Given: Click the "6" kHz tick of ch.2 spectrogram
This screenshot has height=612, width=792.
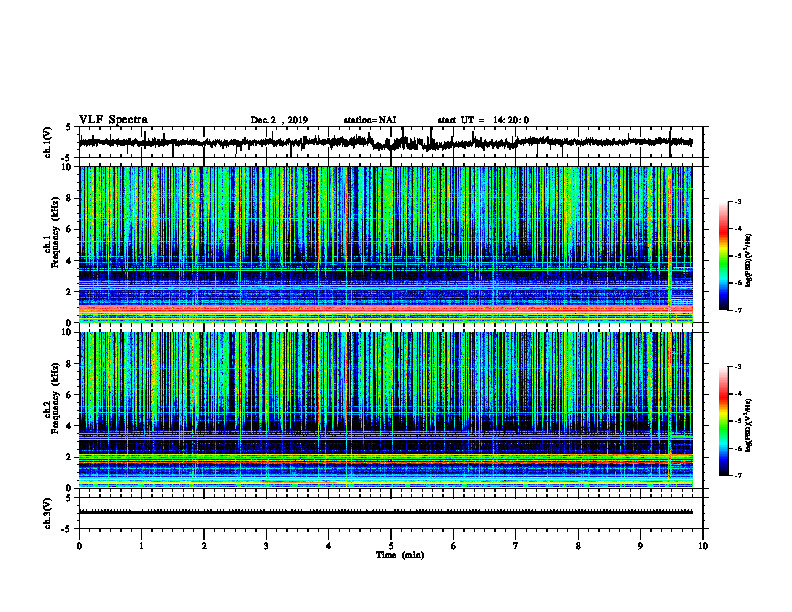Looking at the screenshot, I should pyautogui.click(x=70, y=395).
